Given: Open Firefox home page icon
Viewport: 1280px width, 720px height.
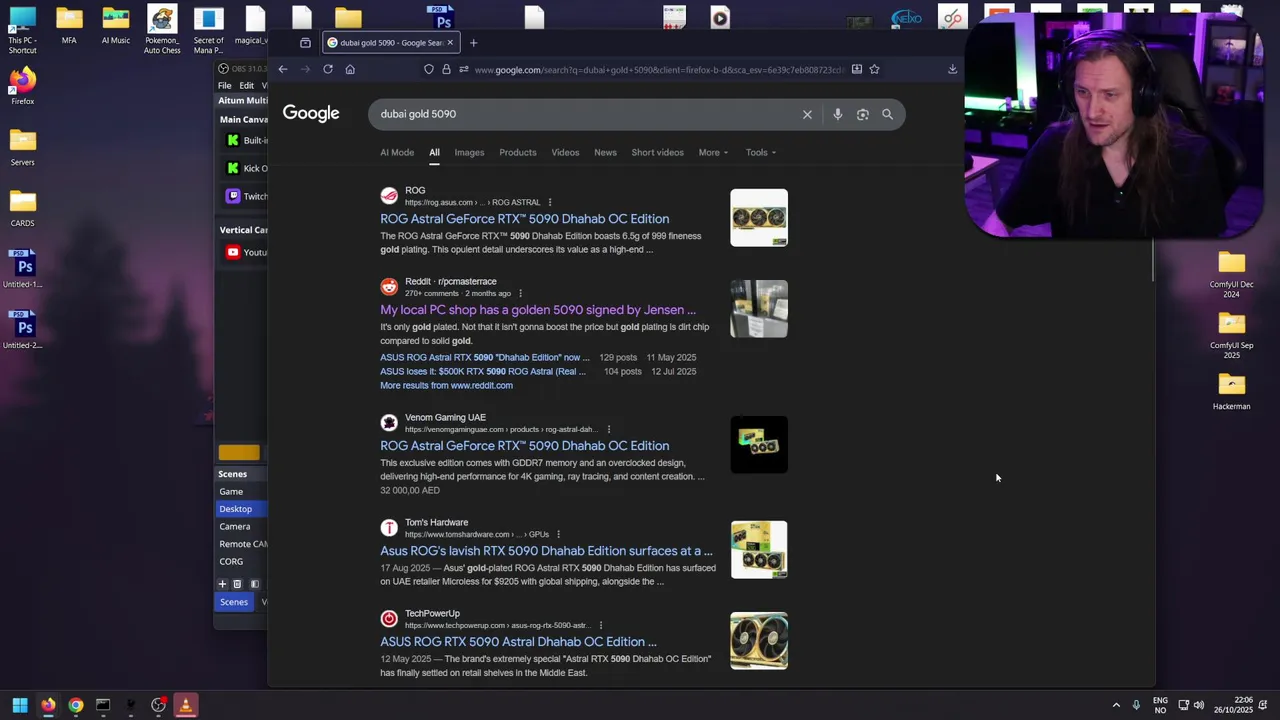Looking at the screenshot, I should pos(350,69).
